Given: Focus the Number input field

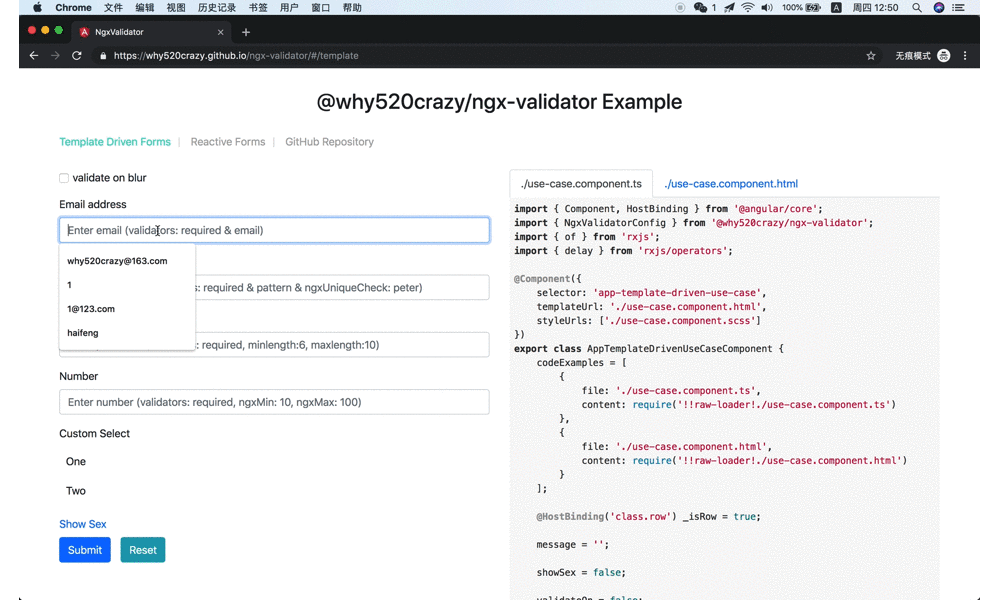Looking at the screenshot, I should click(274, 402).
